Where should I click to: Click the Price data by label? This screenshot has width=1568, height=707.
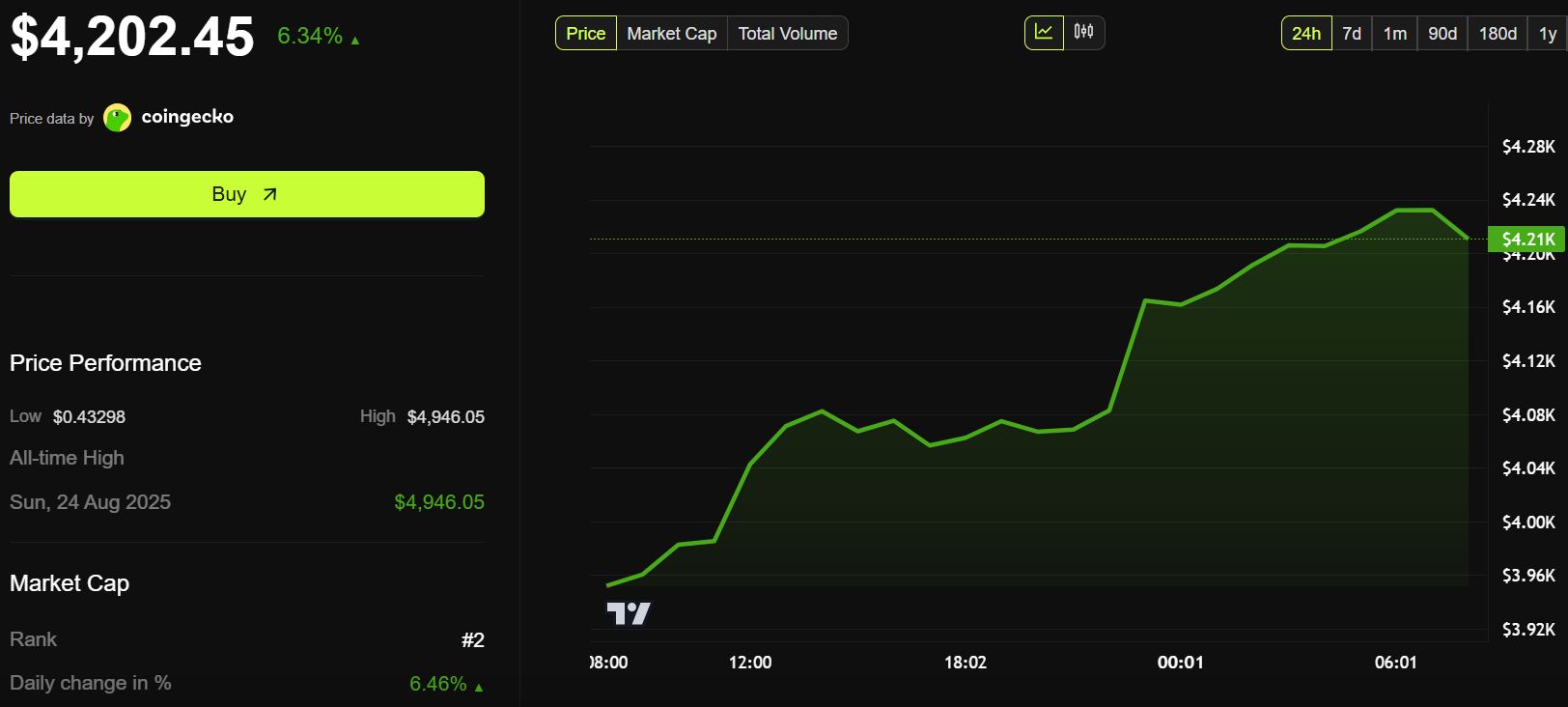click(52, 119)
